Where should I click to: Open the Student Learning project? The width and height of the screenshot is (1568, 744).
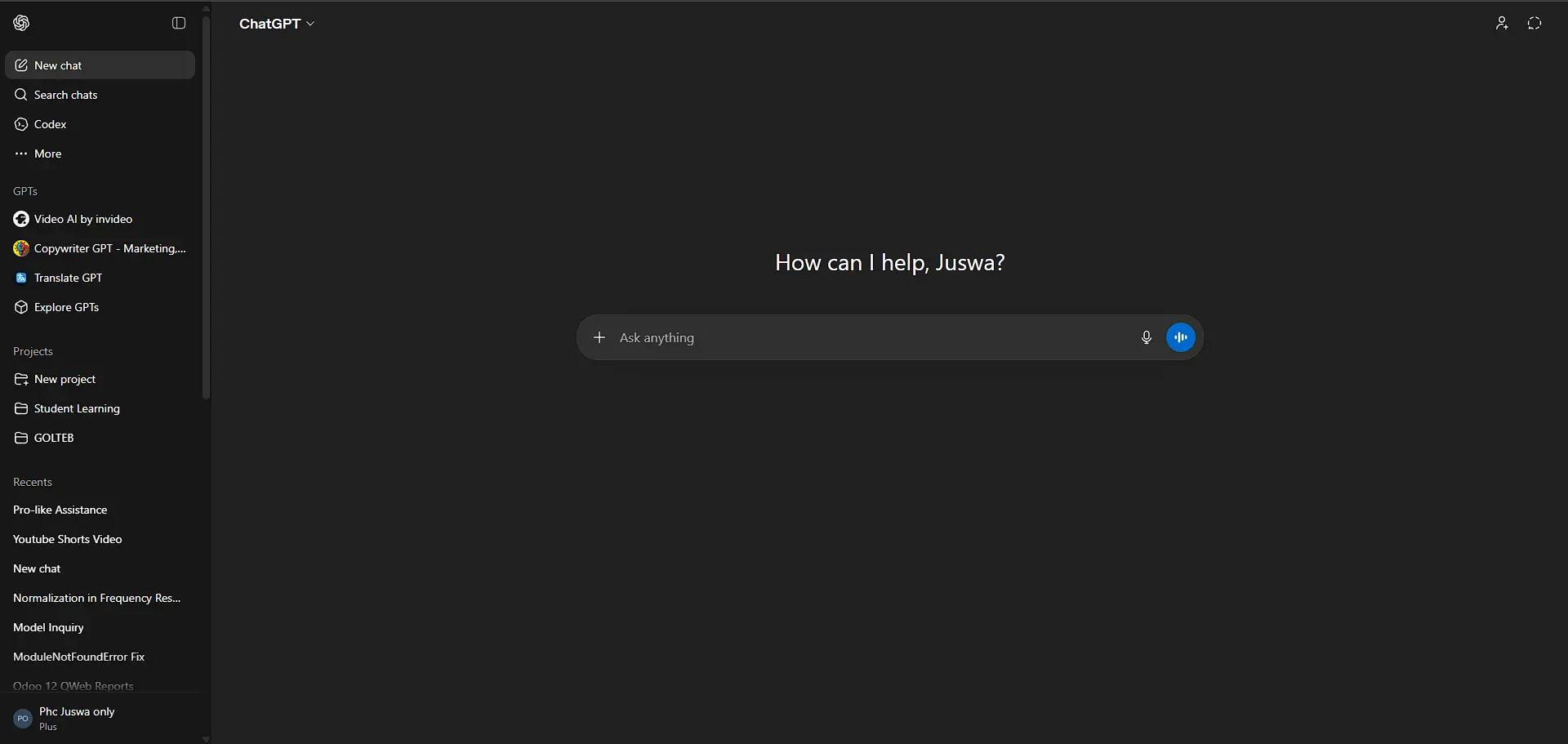[x=100, y=408]
